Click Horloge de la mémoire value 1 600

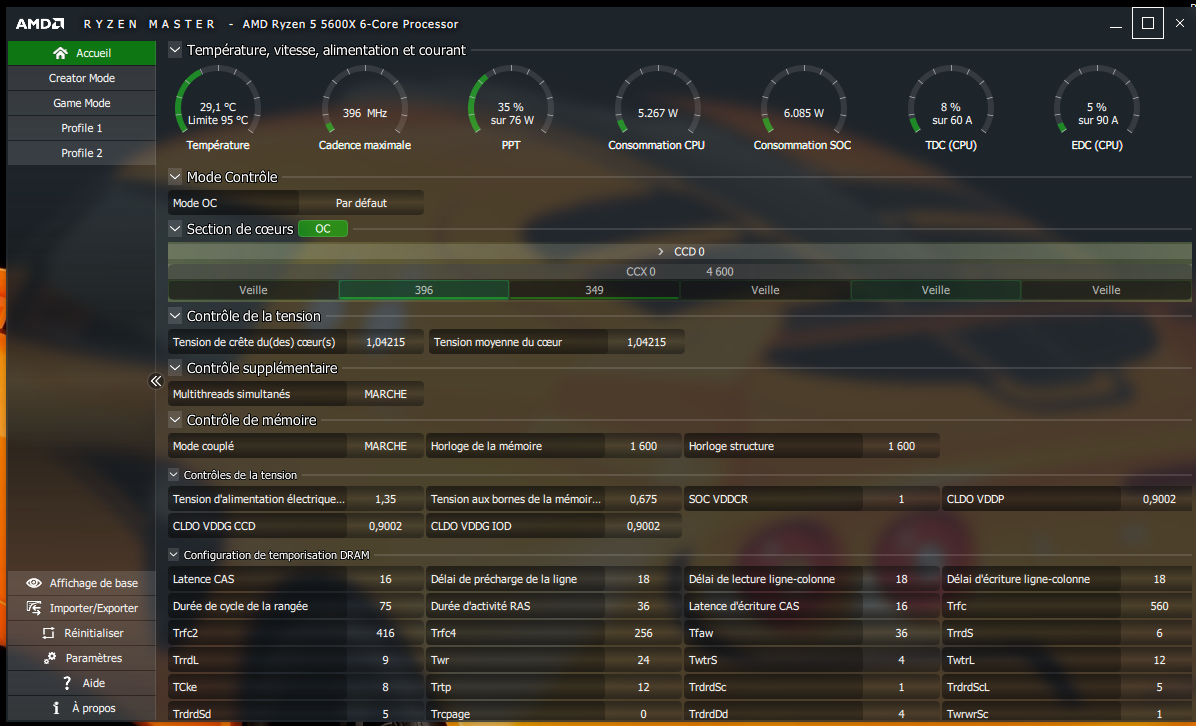(x=643, y=445)
